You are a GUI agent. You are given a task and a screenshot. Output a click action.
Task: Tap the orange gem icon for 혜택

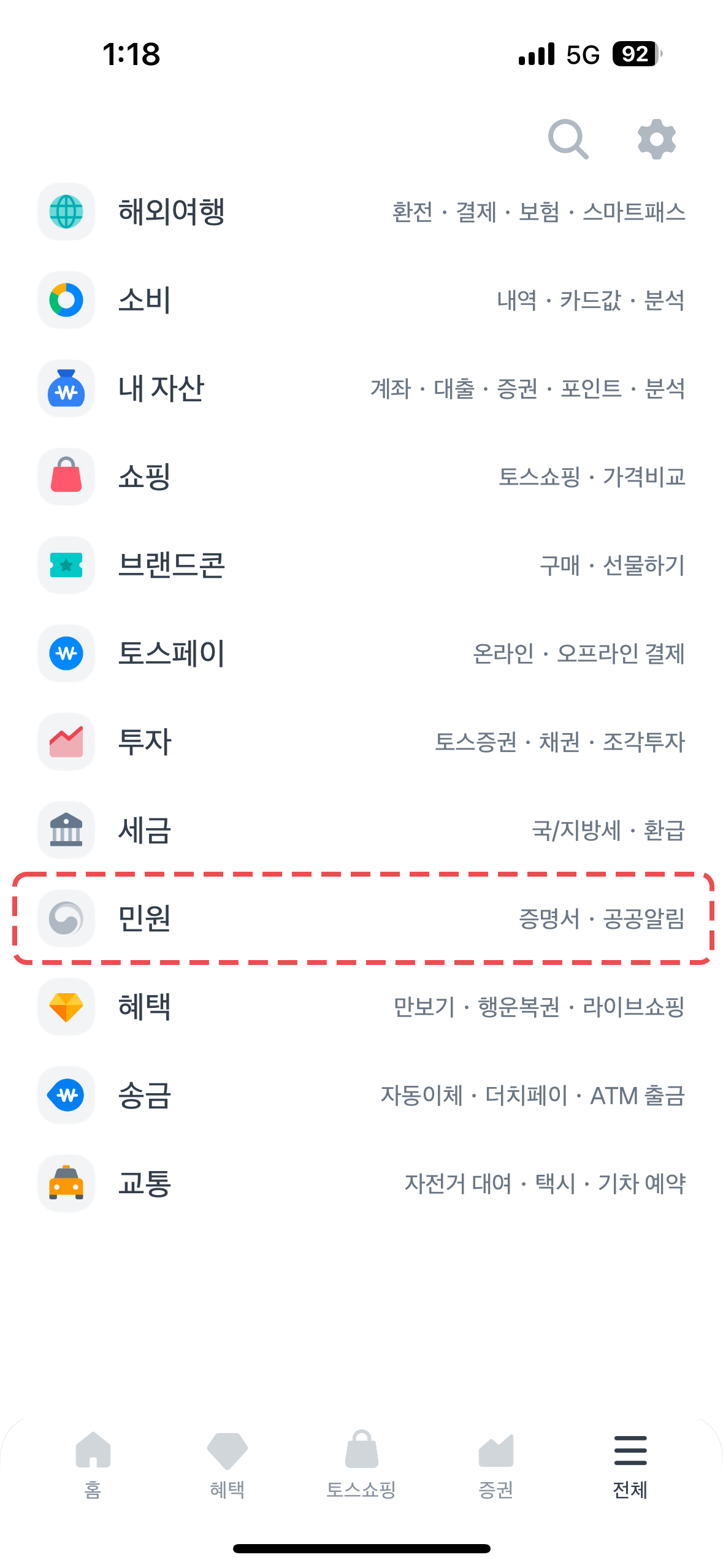(x=66, y=1007)
